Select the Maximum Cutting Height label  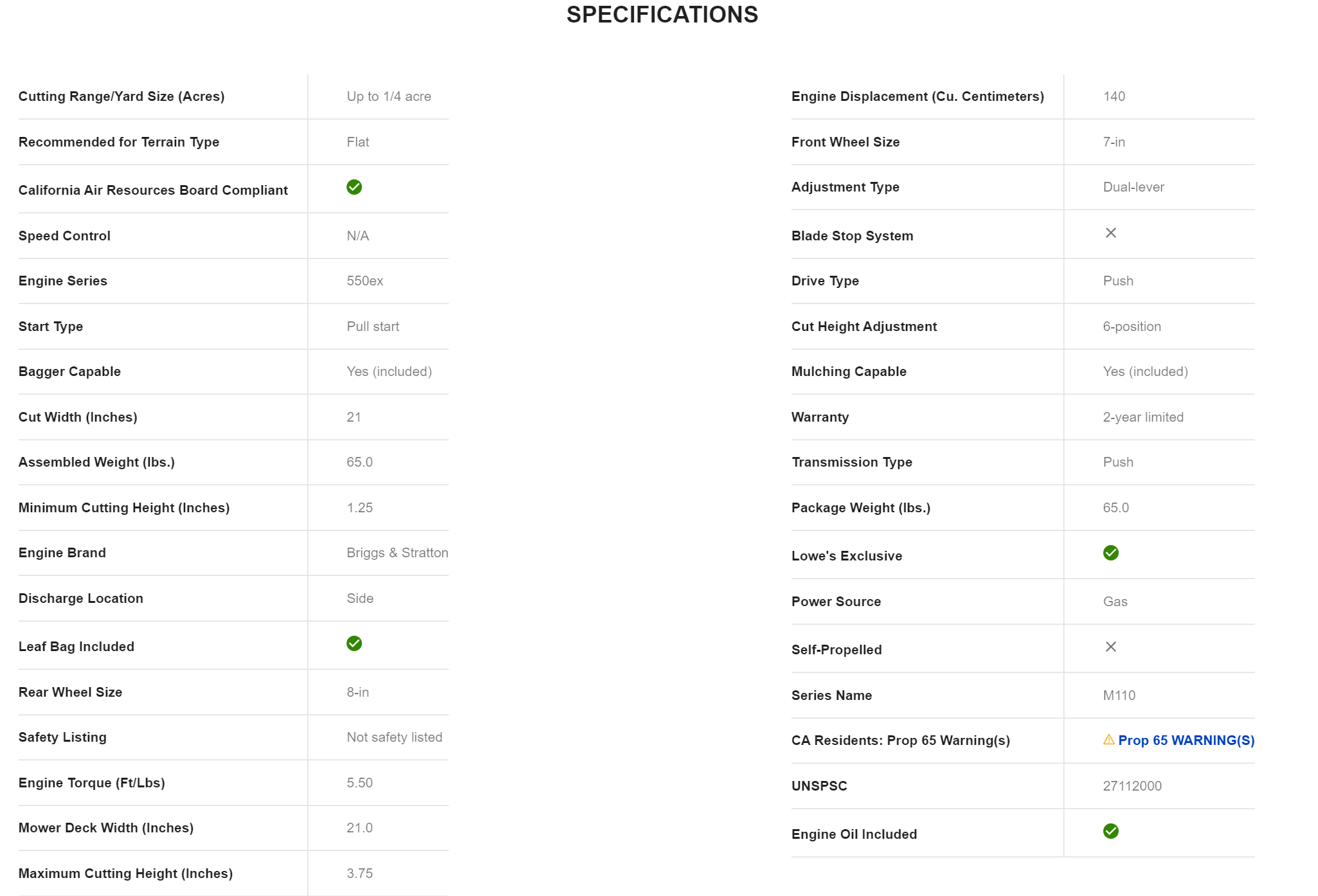click(125, 874)
